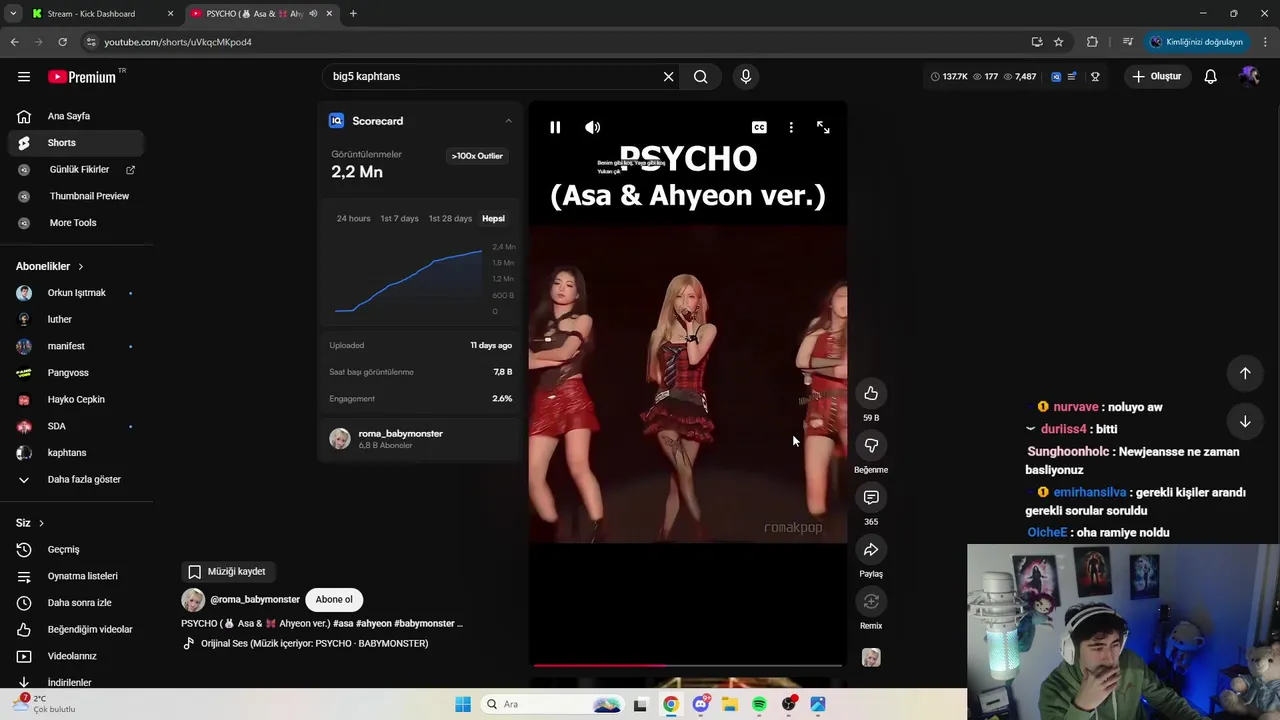Toggle closed captions on the Short
This screenshot has width=1280, height=720.
point(759,127)
